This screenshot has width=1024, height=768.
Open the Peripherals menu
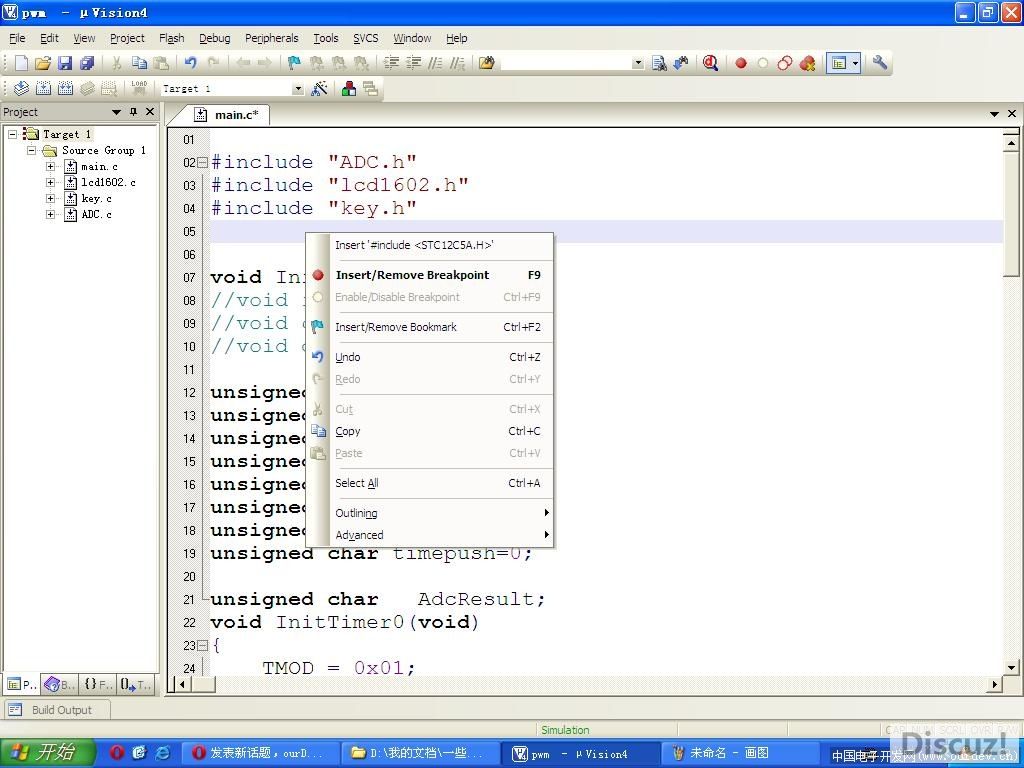click(272, 38)
